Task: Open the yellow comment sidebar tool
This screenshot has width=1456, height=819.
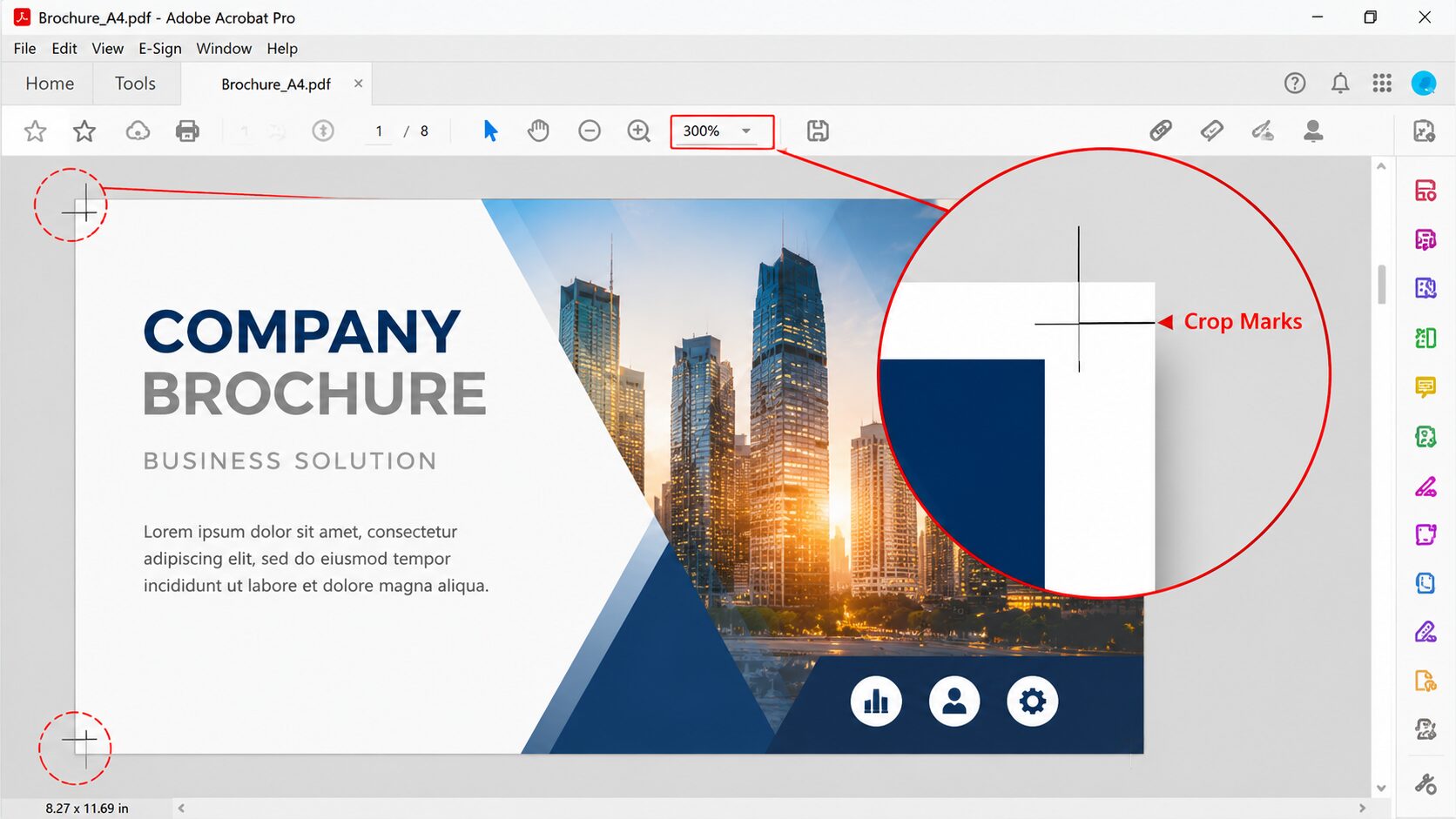Action: click(x=1426, y=387)
